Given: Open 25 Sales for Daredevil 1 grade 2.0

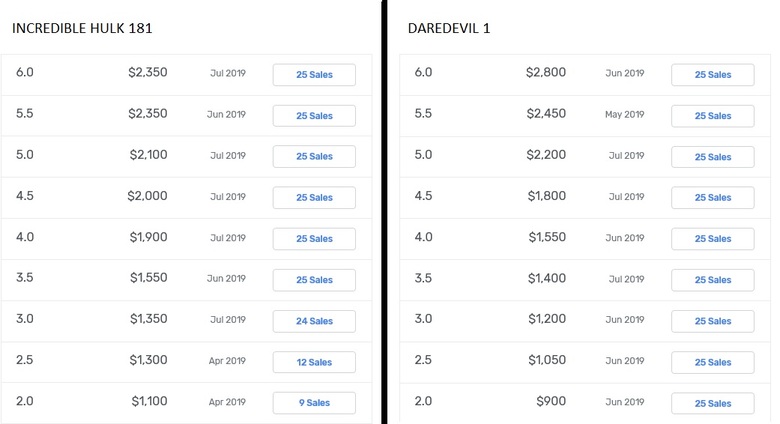Looking at the screenshot, I should pos(712,403).
